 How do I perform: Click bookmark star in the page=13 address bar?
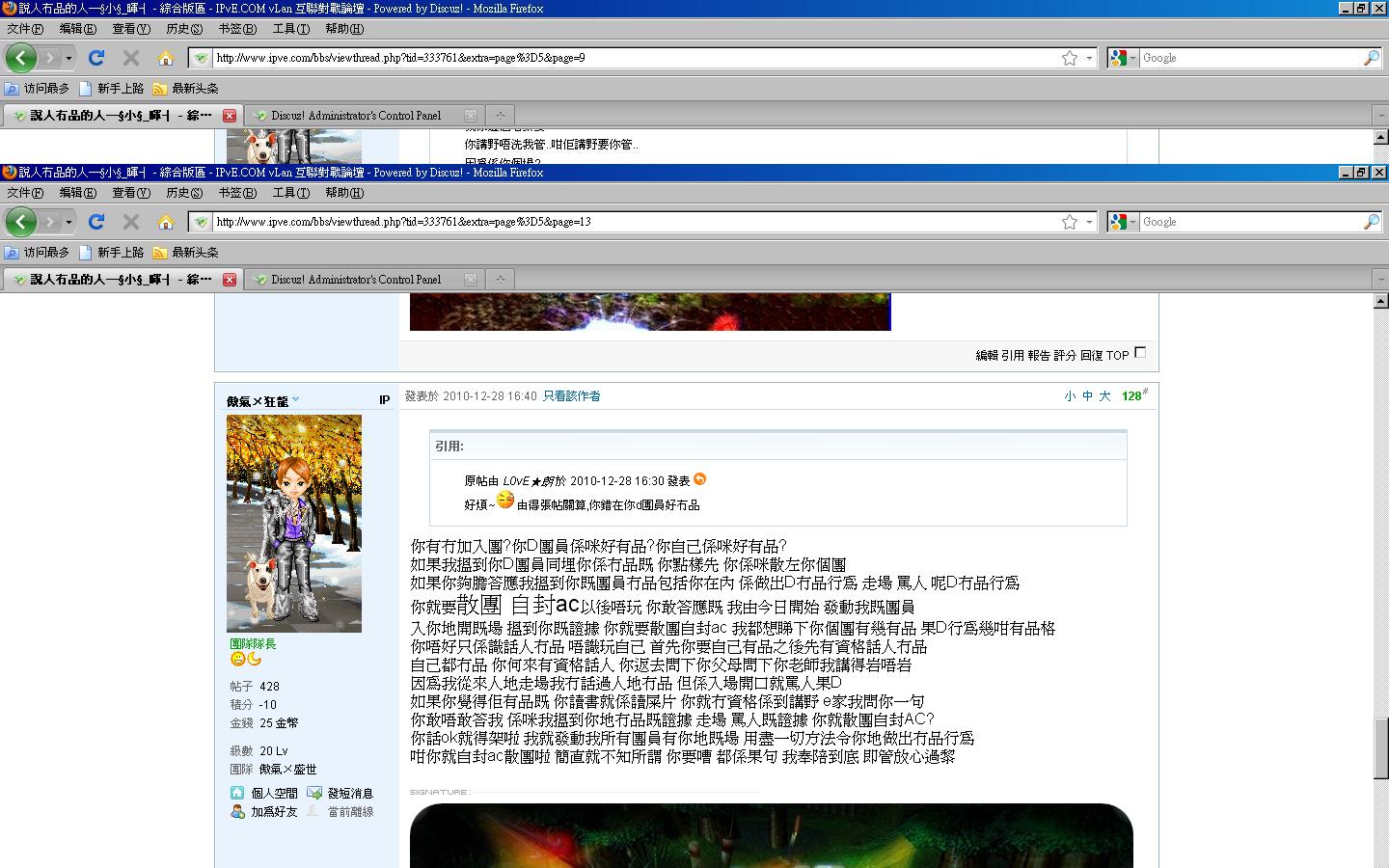pos(1070,222)
